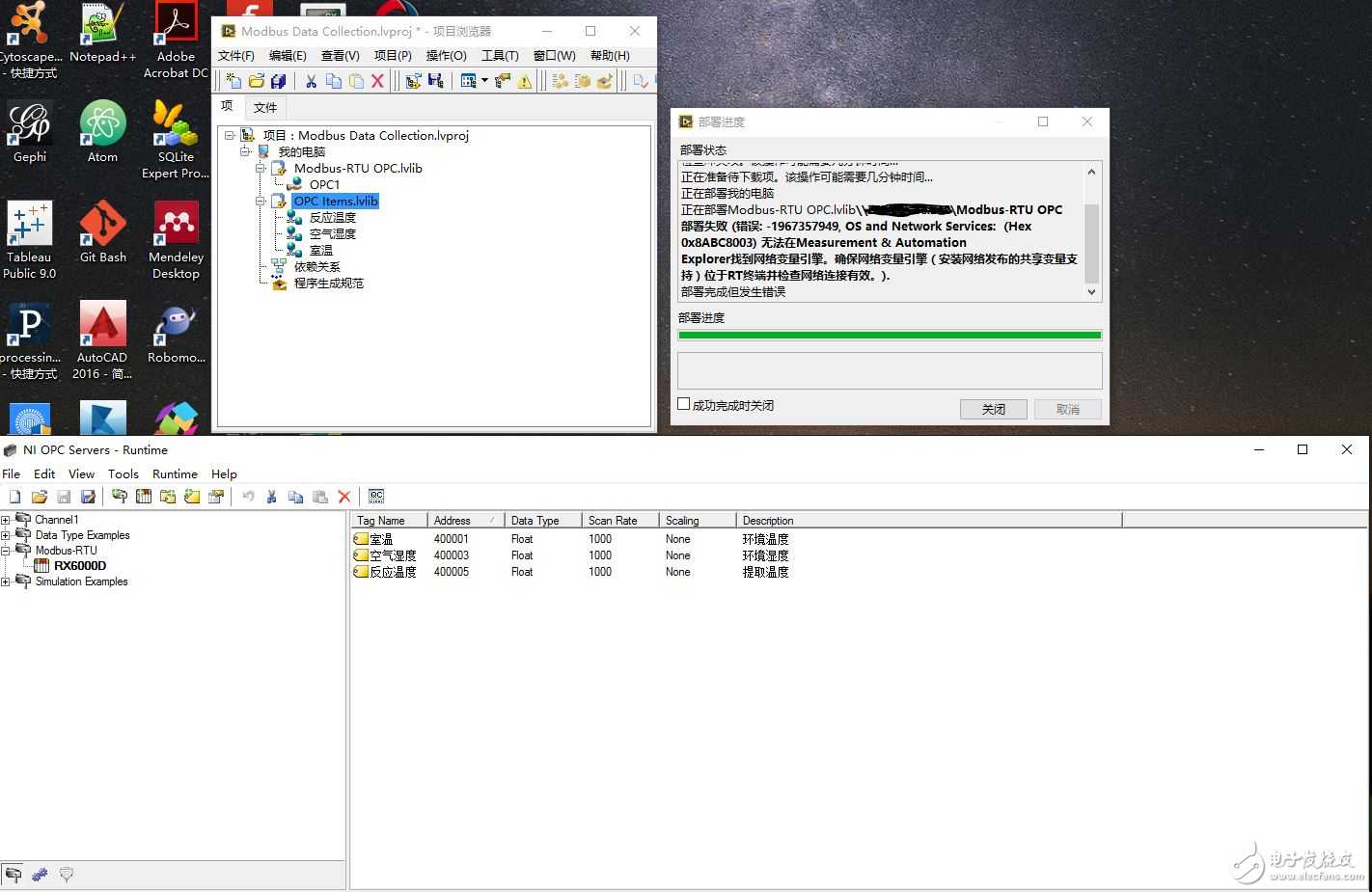Viewport: 1372px width, 892px height.
Task: Select 反应温度 variable in project tree
Action: pyautogui.click(x=333, y=217)
